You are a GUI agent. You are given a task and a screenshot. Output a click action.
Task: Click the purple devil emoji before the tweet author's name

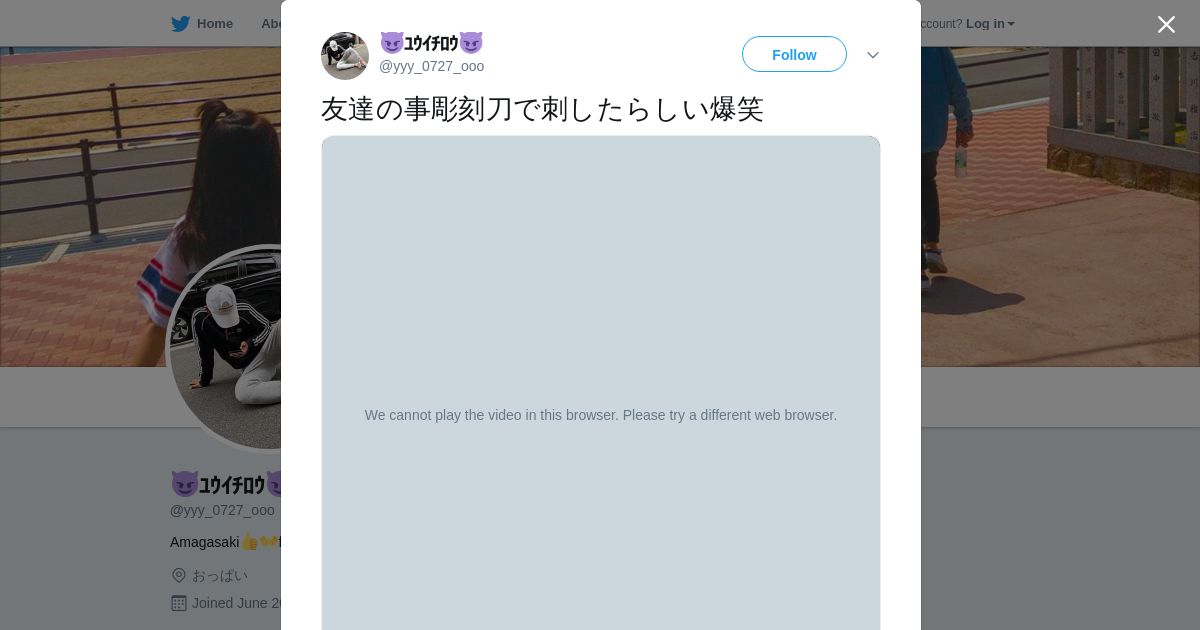(392, 43)
